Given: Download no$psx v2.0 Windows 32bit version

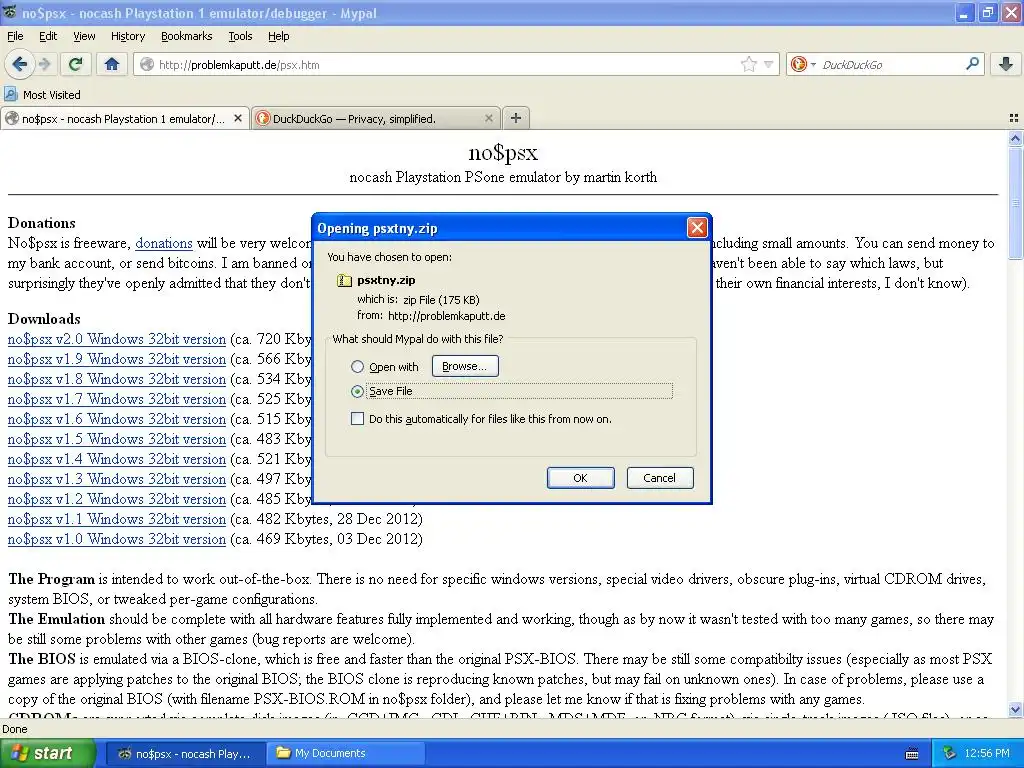Looking at the screenshot, I should [x=117, y=339].
